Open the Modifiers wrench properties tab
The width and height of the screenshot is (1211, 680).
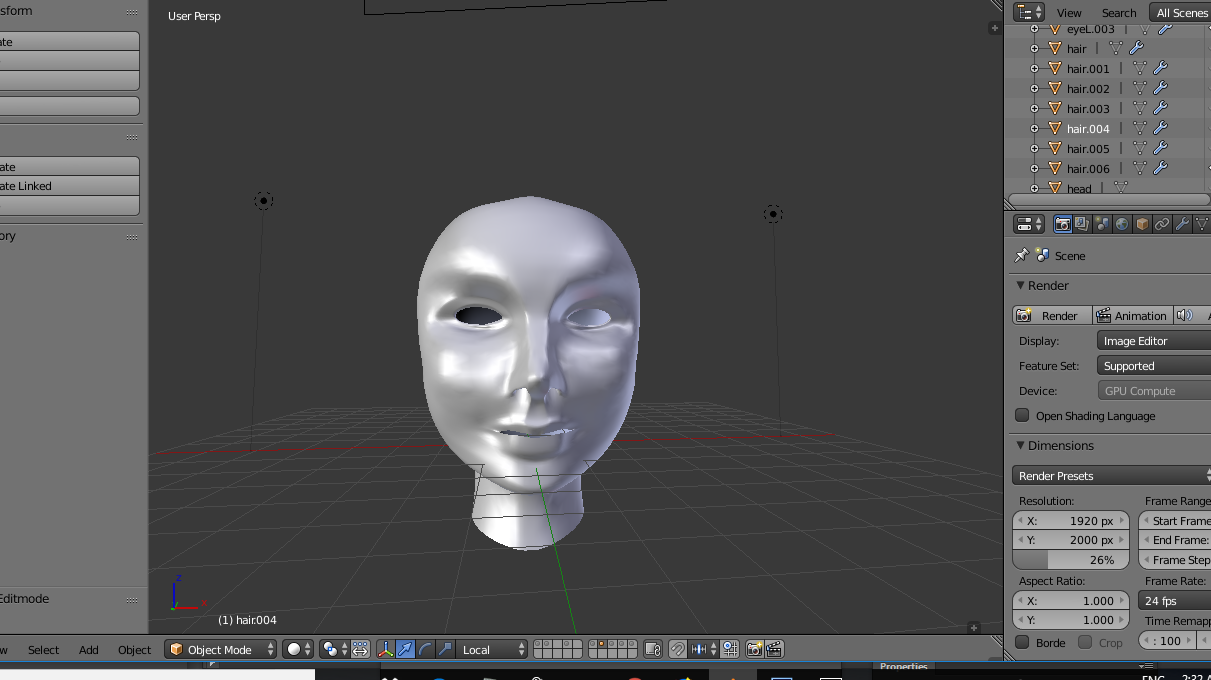(1182, 224)
